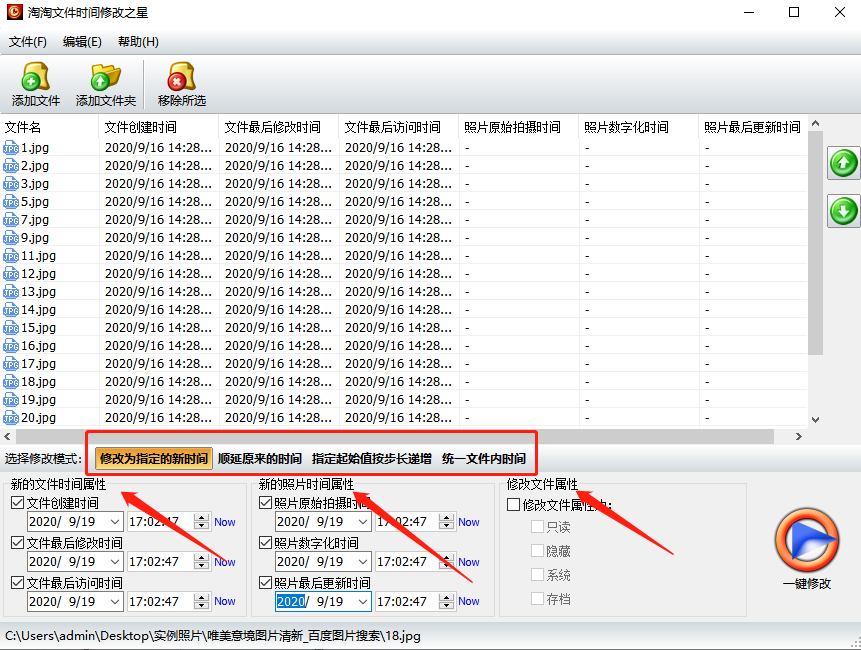Start the 一键修改 one-click modify play button
The width and height of the screenshot is (861, 650).
point(807,540)
